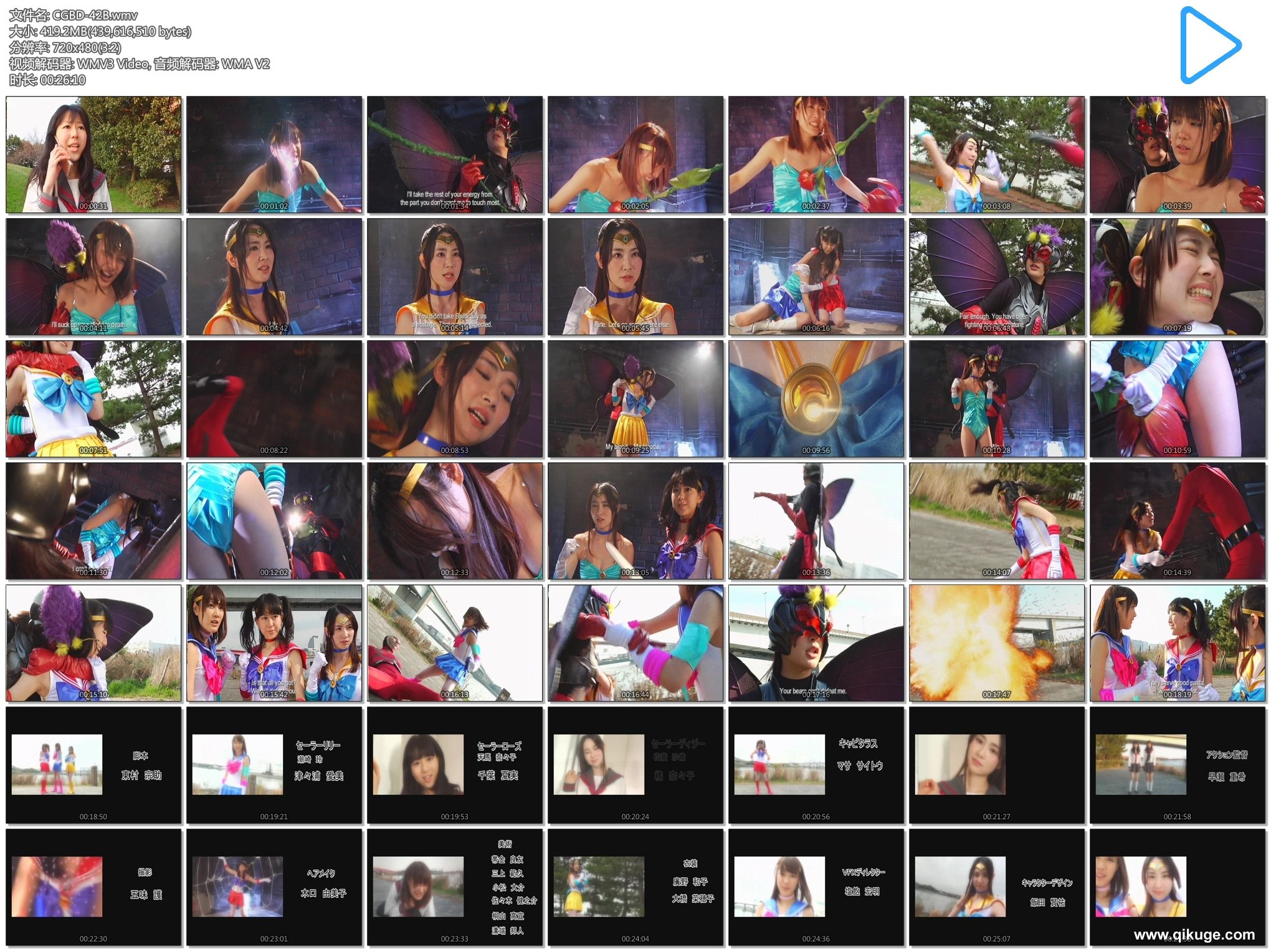The height and width of the screenshot is (952, 1271).
Task: Pick the credits frame at 00:20:56
Action: (816, 765)
